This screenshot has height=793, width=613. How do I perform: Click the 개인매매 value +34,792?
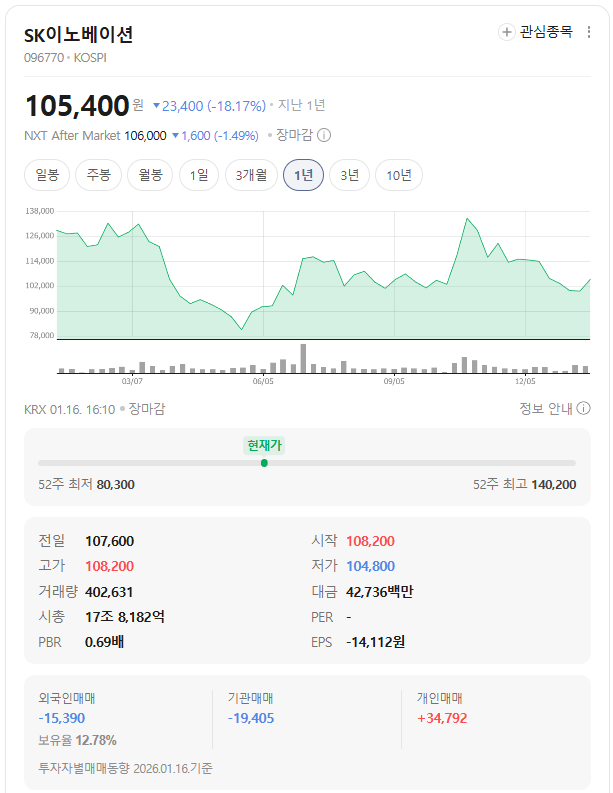pyautogui.click(x=442, y=718)
